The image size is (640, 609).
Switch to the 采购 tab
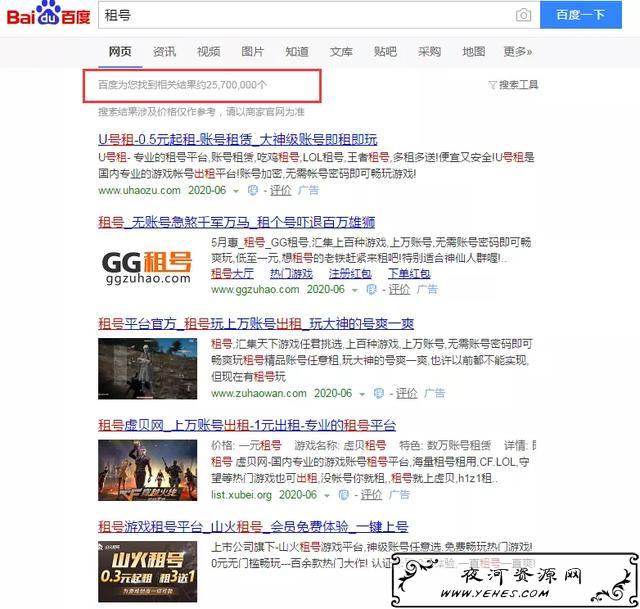[429, 51]
